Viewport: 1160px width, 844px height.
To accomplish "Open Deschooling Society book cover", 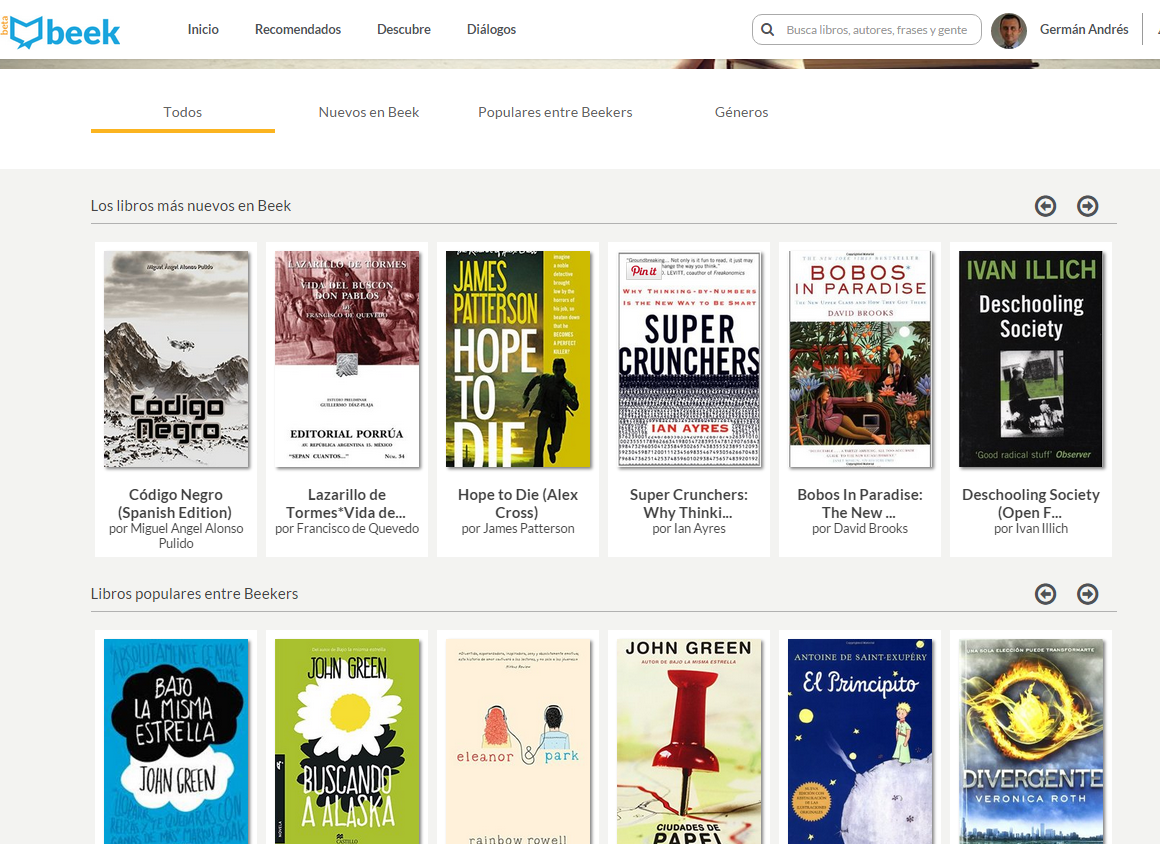I will tap(1031, 359).
